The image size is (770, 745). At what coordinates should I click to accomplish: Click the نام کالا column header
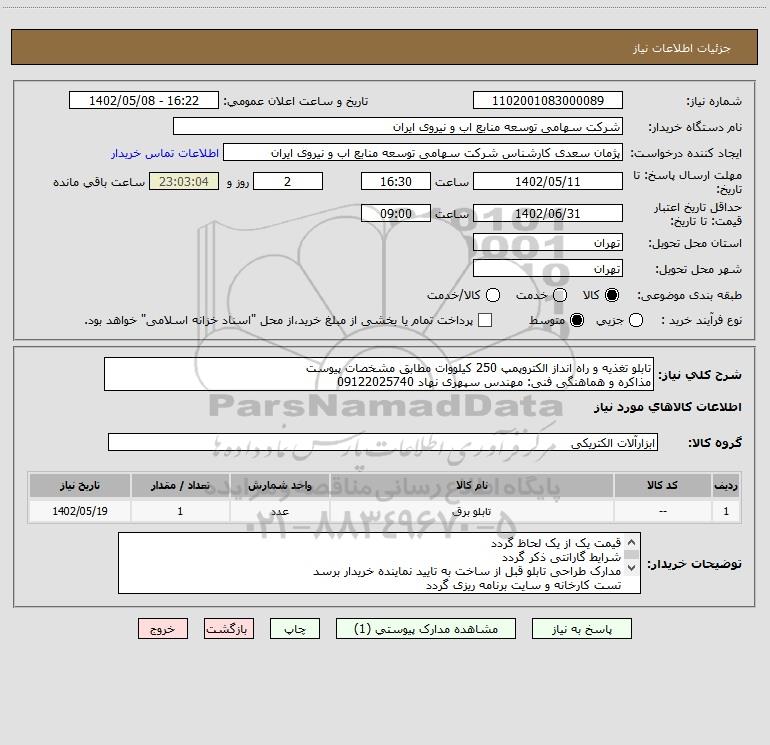click(471, 486)
